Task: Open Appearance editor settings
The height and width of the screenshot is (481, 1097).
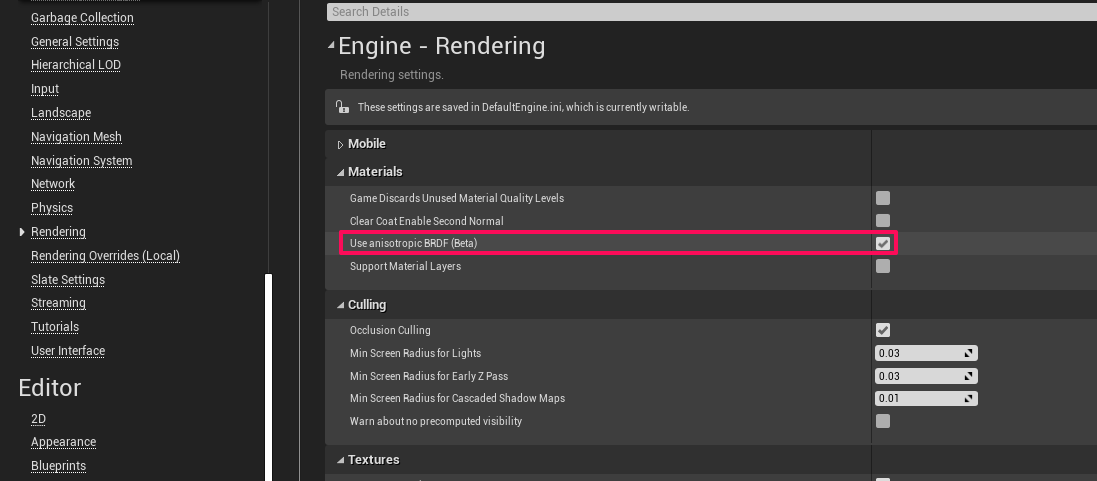Action: coord(64,442)
